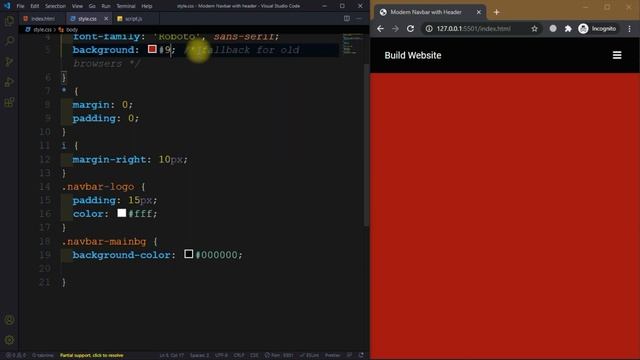Click the VS Code logo icon
Viewport: 640px width, 360px height.
7,6
